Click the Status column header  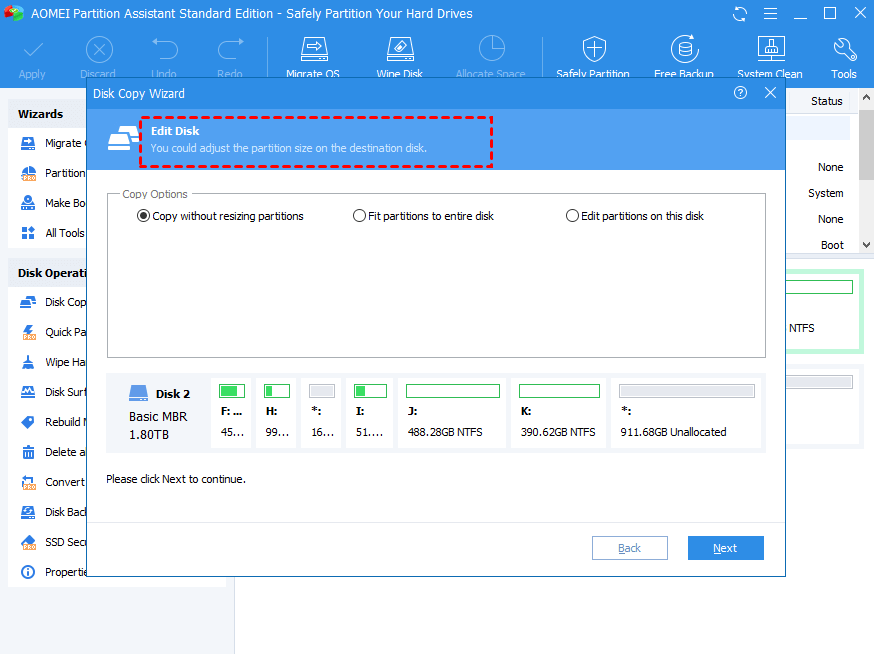tap(826, 101)
